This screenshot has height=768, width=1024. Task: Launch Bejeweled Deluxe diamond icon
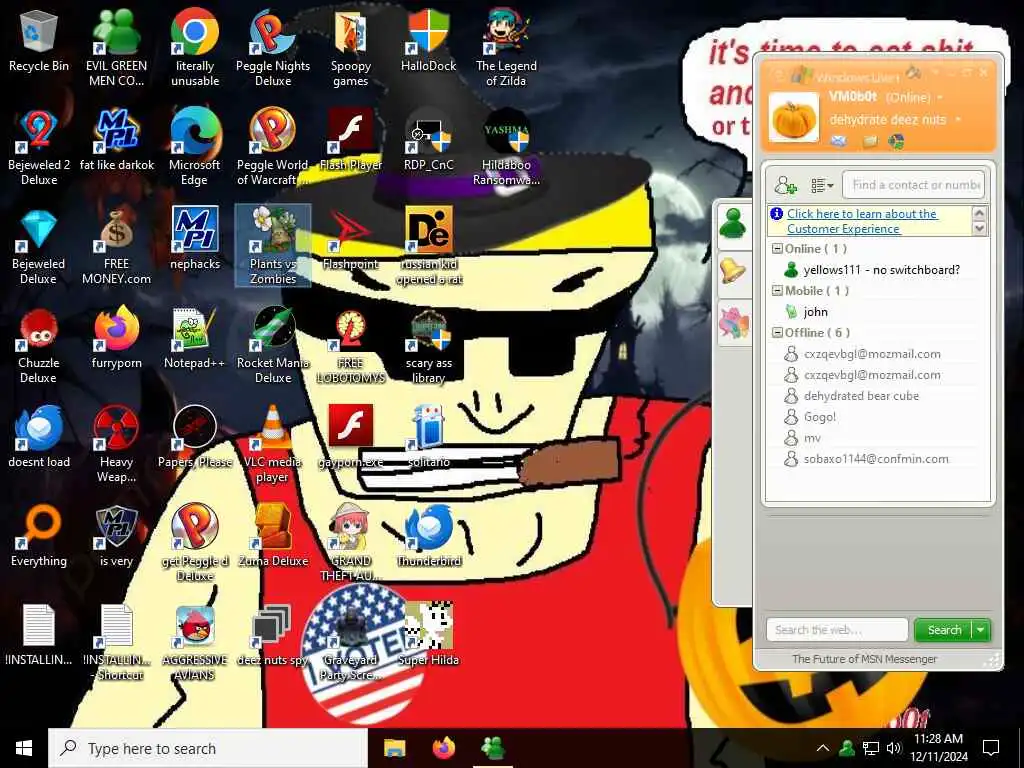click(x=39, y=246)
